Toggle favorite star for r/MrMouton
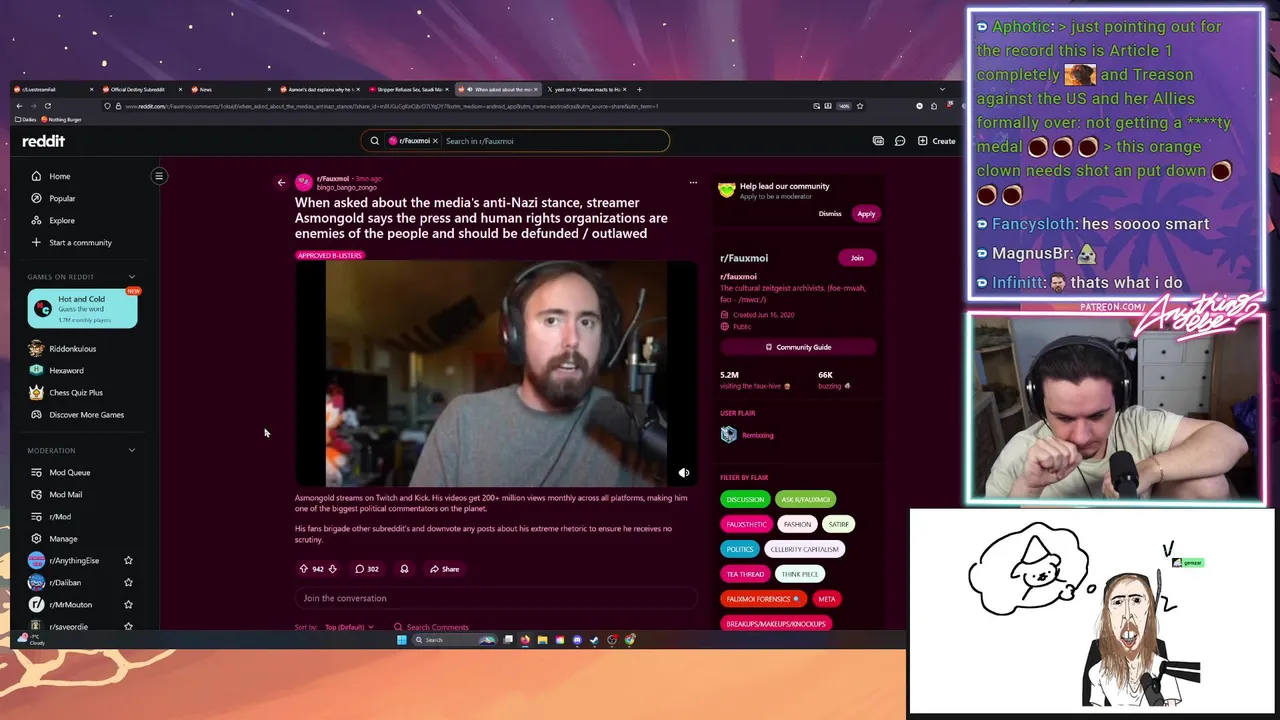 pos(128,605)
